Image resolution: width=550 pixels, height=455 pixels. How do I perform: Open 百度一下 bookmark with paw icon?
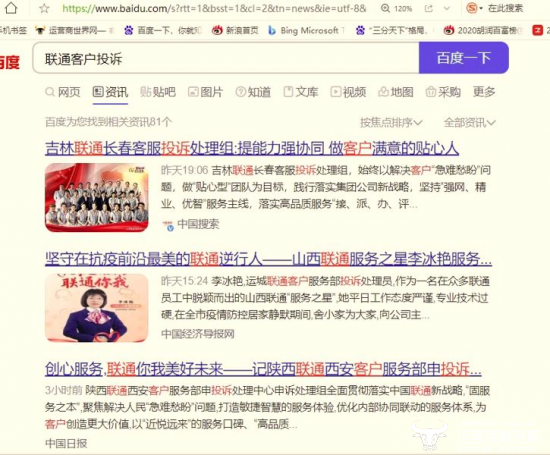(x=163, y=31)
